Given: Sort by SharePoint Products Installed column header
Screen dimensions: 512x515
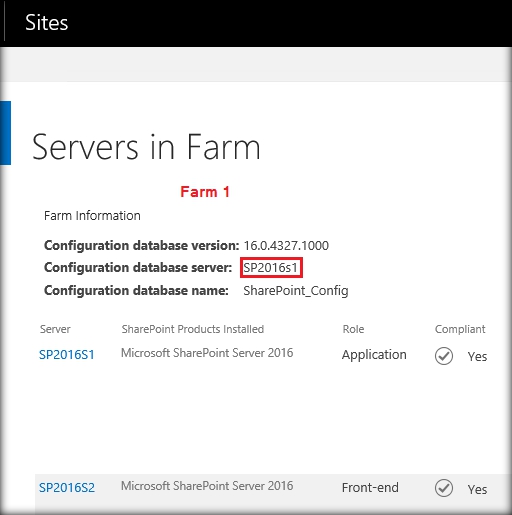Looking at the screenshot, I should 193,329.
